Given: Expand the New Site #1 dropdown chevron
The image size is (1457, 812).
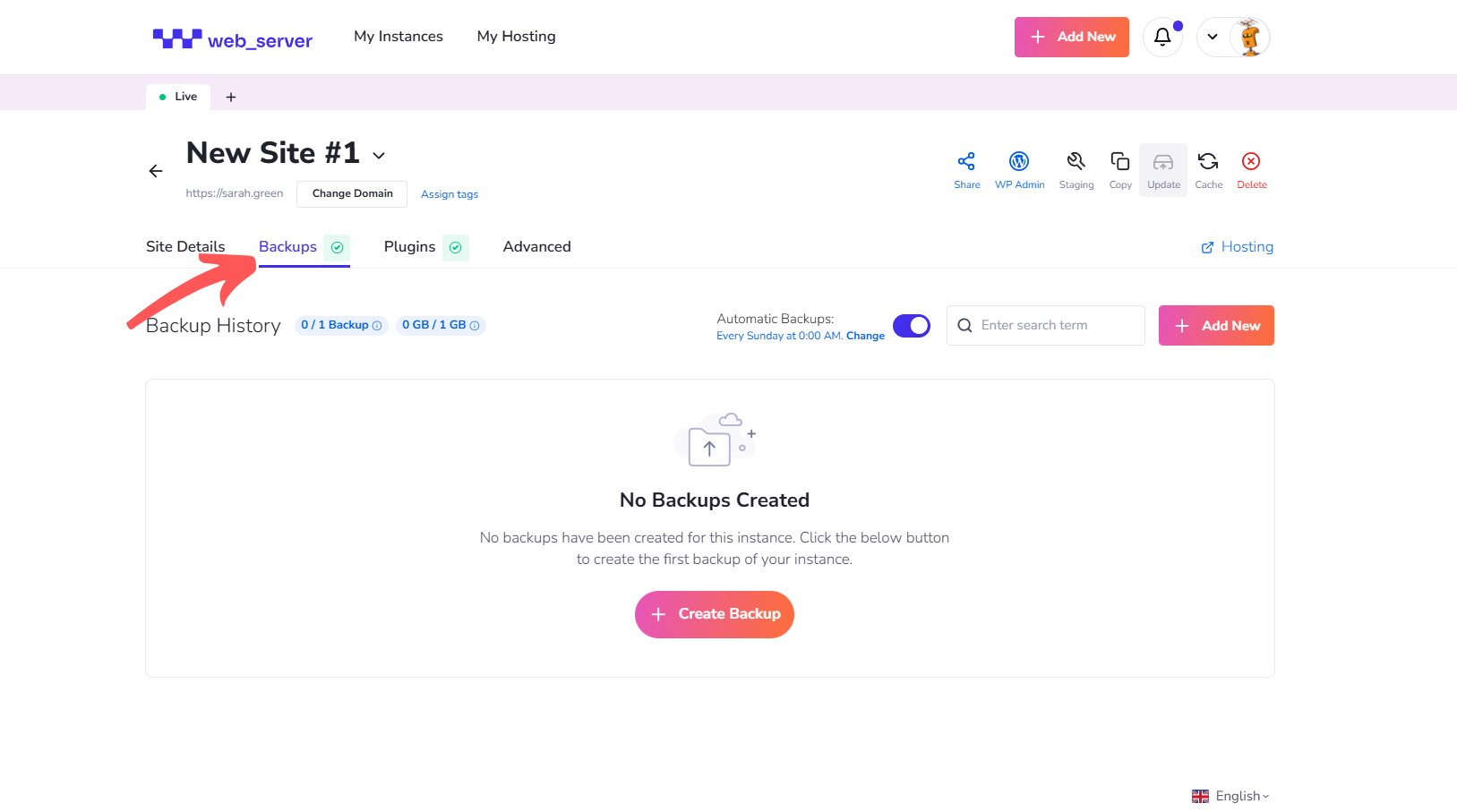Looking at the screenshot, I should tap(379, 156).
